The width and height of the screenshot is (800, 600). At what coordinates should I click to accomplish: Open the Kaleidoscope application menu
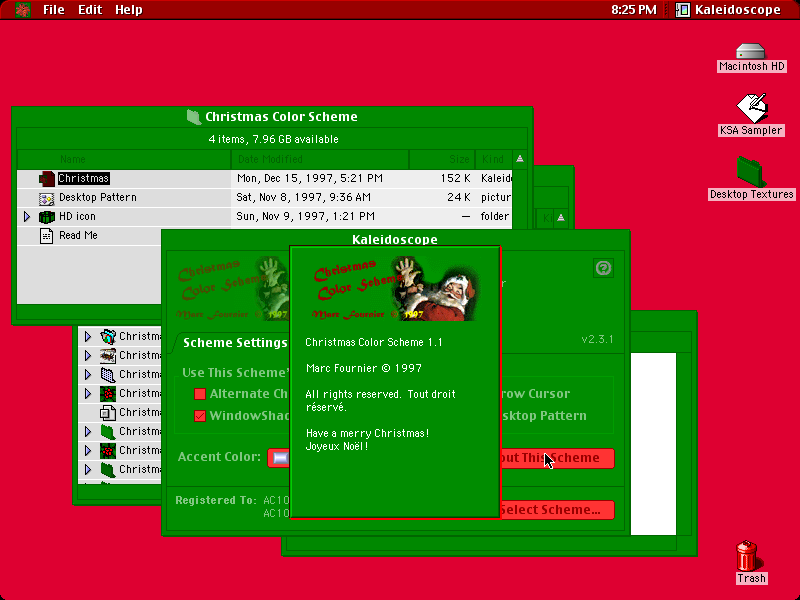730,10
